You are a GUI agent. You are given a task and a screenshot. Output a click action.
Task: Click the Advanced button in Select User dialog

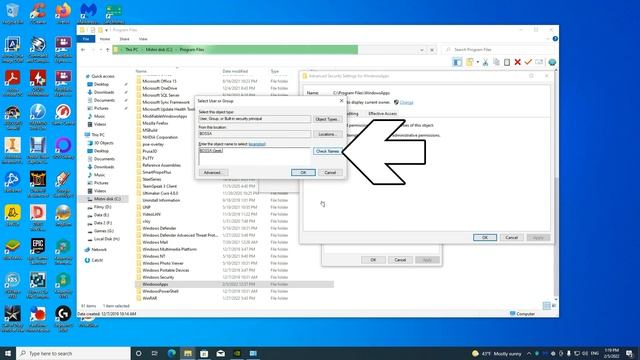[213, 173]
